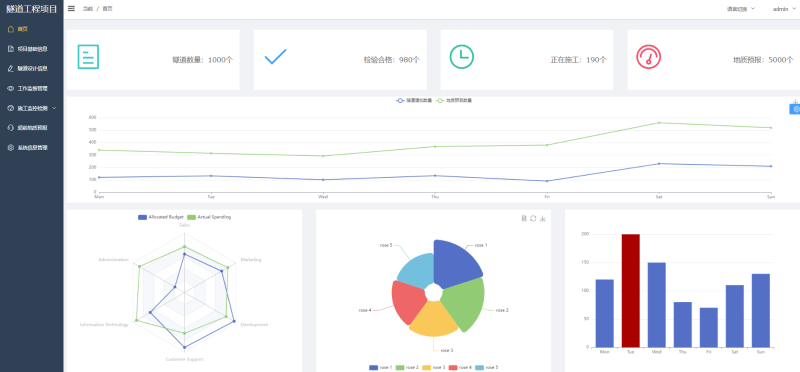Open the 工作监督管理 menu item
The height and width of the screenshot is (372, 800).
(x=32, y=88)
